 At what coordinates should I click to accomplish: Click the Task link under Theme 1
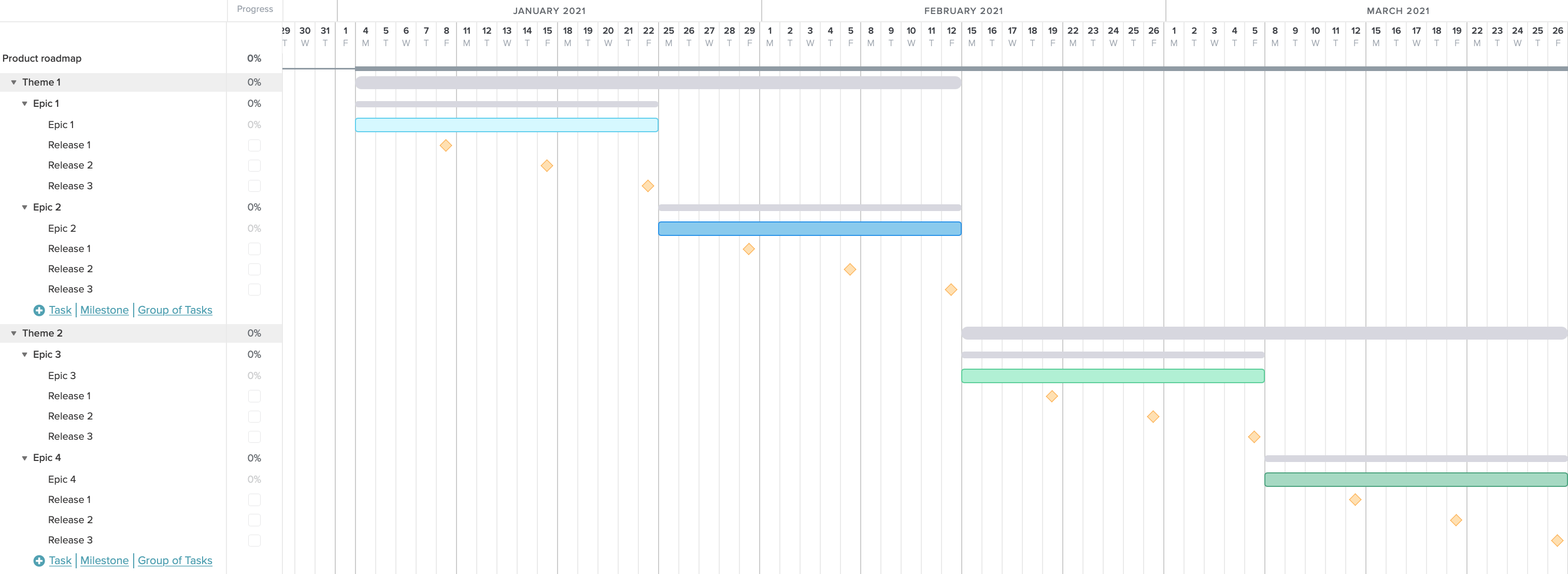pos(59,309)
